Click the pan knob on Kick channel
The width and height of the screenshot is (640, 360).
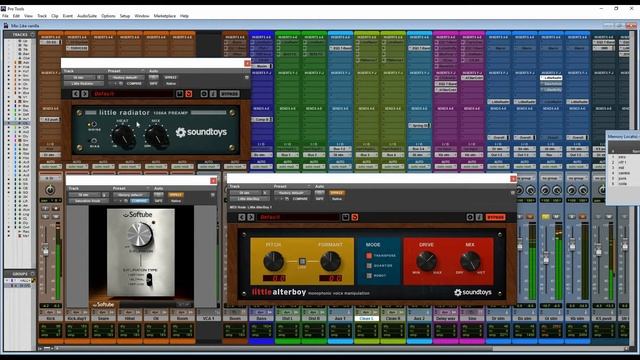tap(50, 190)
